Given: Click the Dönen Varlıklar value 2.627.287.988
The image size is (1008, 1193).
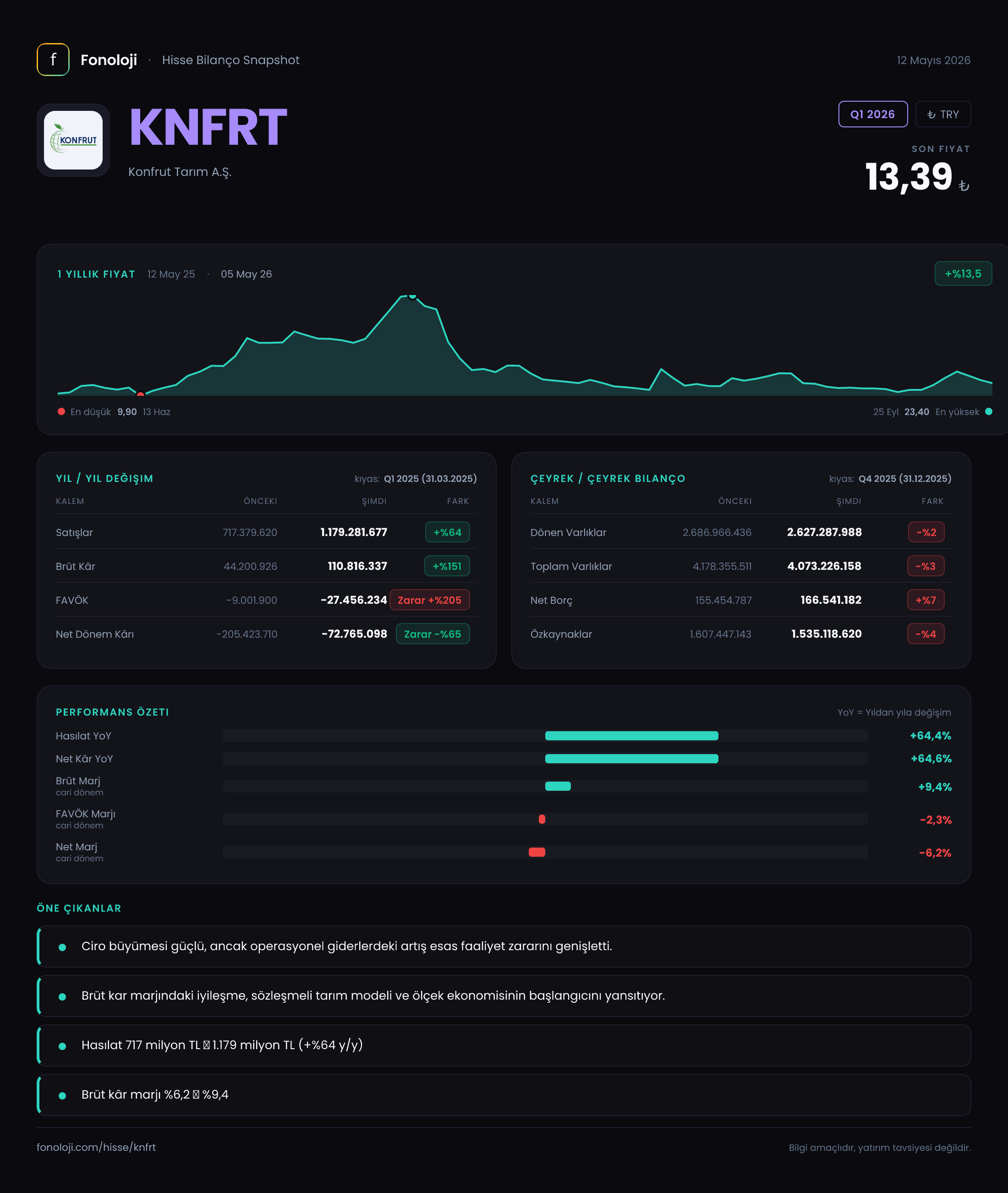Looking at the screenshot, I should 824,532.
